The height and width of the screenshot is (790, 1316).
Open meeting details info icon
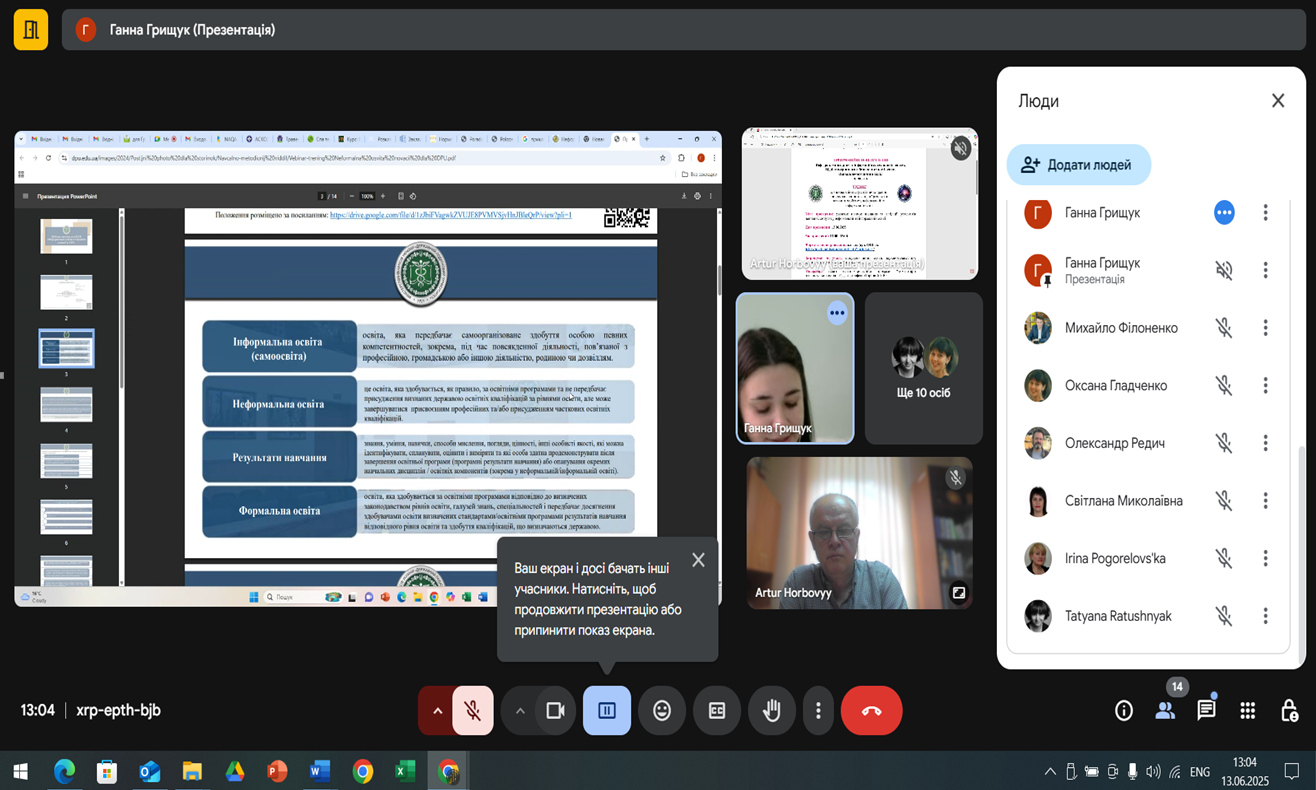1124,711
